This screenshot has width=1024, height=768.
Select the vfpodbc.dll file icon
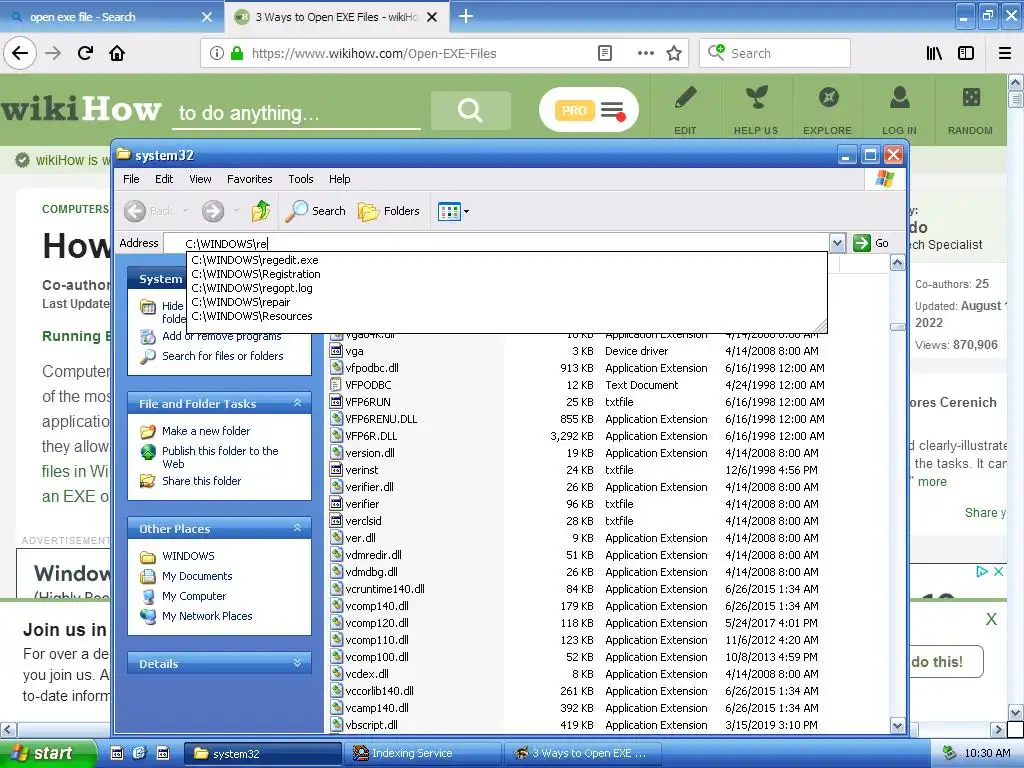click(336, 368)
